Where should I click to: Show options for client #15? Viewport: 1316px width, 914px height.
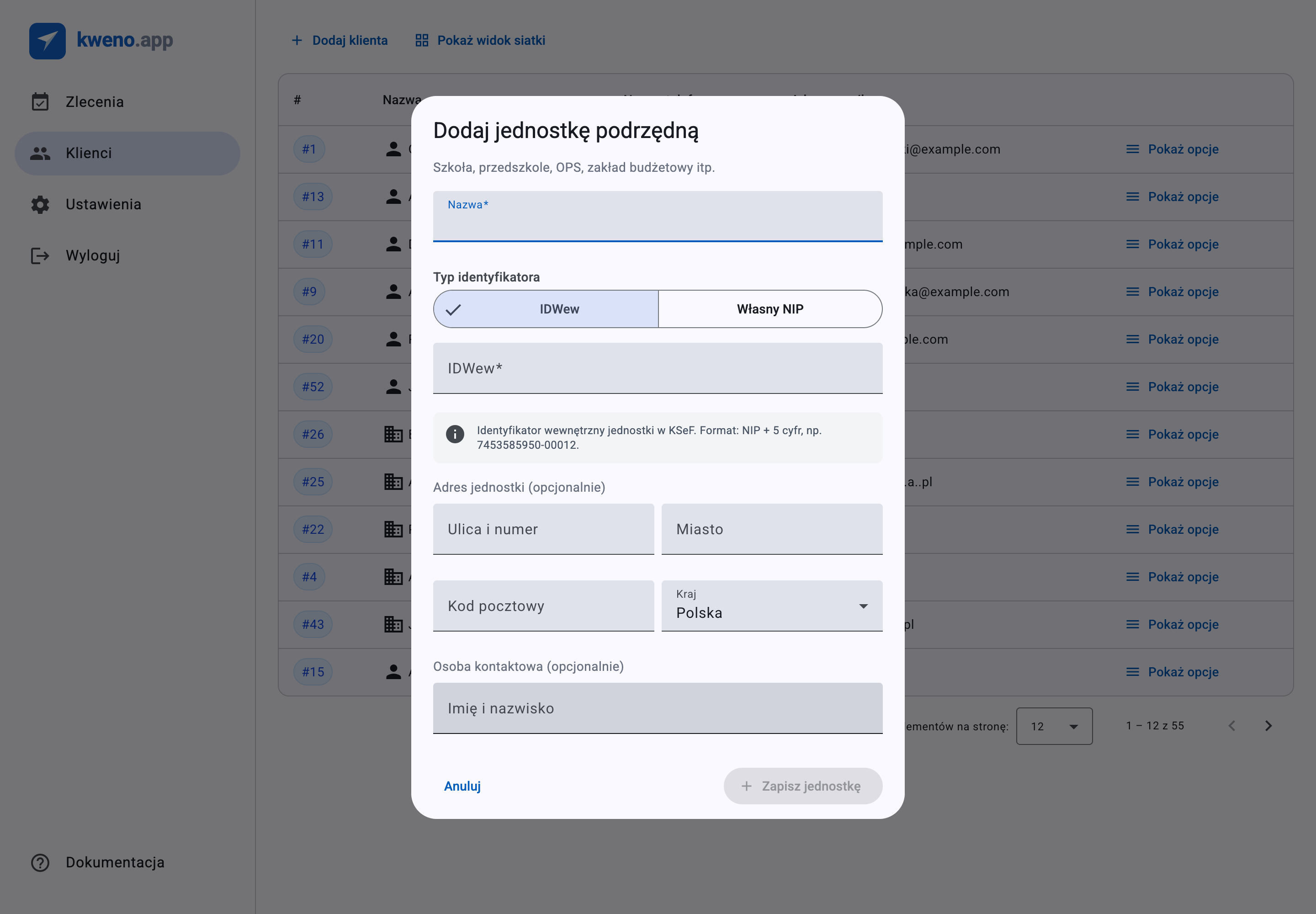[1172, 672]
